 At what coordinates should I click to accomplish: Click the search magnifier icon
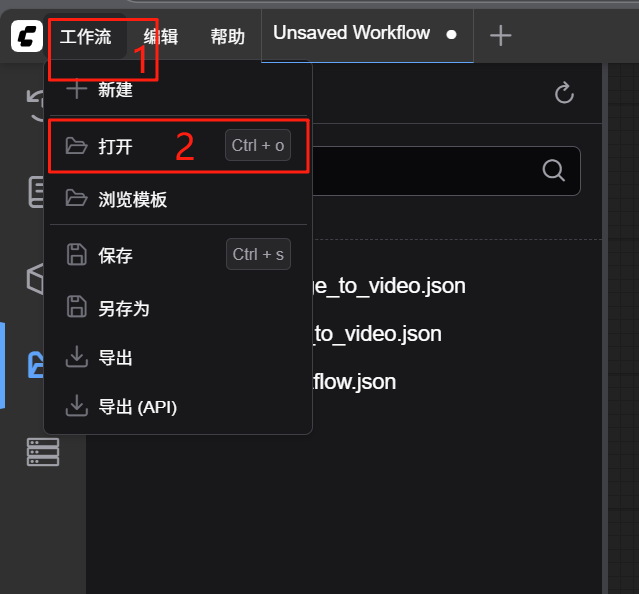click(x=553, y=170)
